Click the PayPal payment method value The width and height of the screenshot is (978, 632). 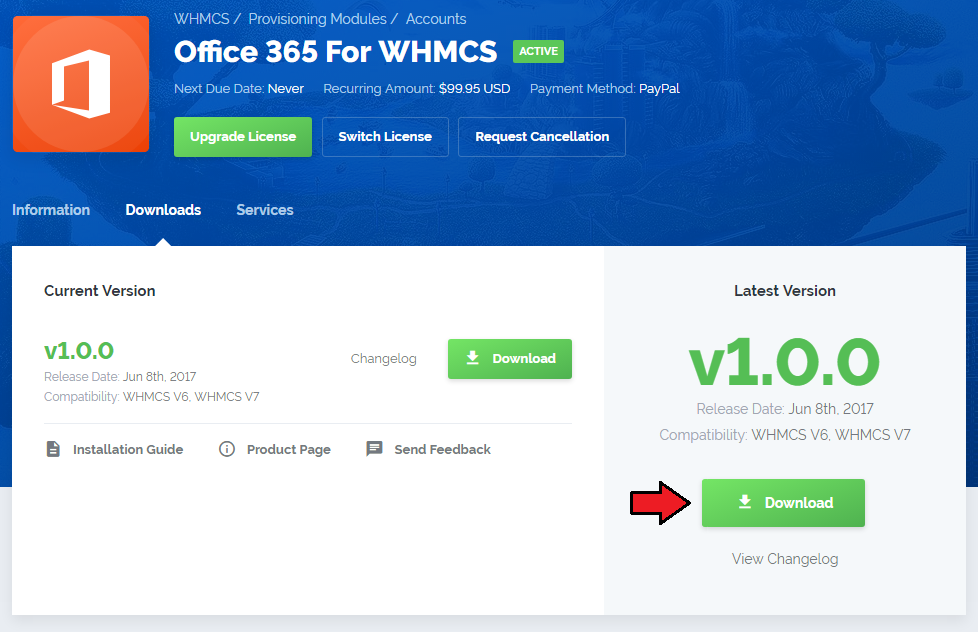[659, 89]
